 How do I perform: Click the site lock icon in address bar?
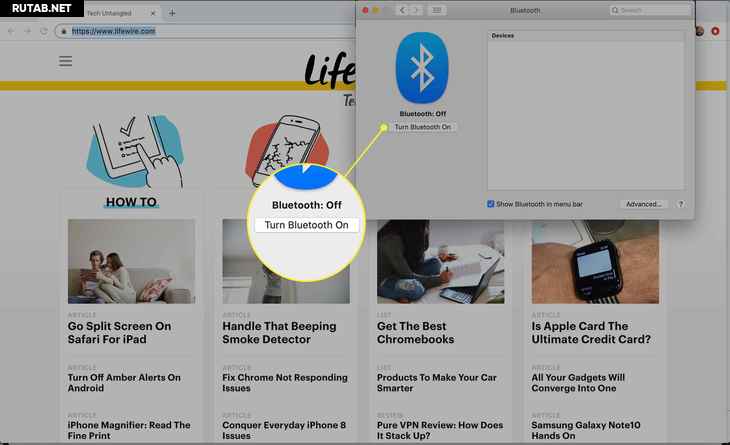coord(64,31)
